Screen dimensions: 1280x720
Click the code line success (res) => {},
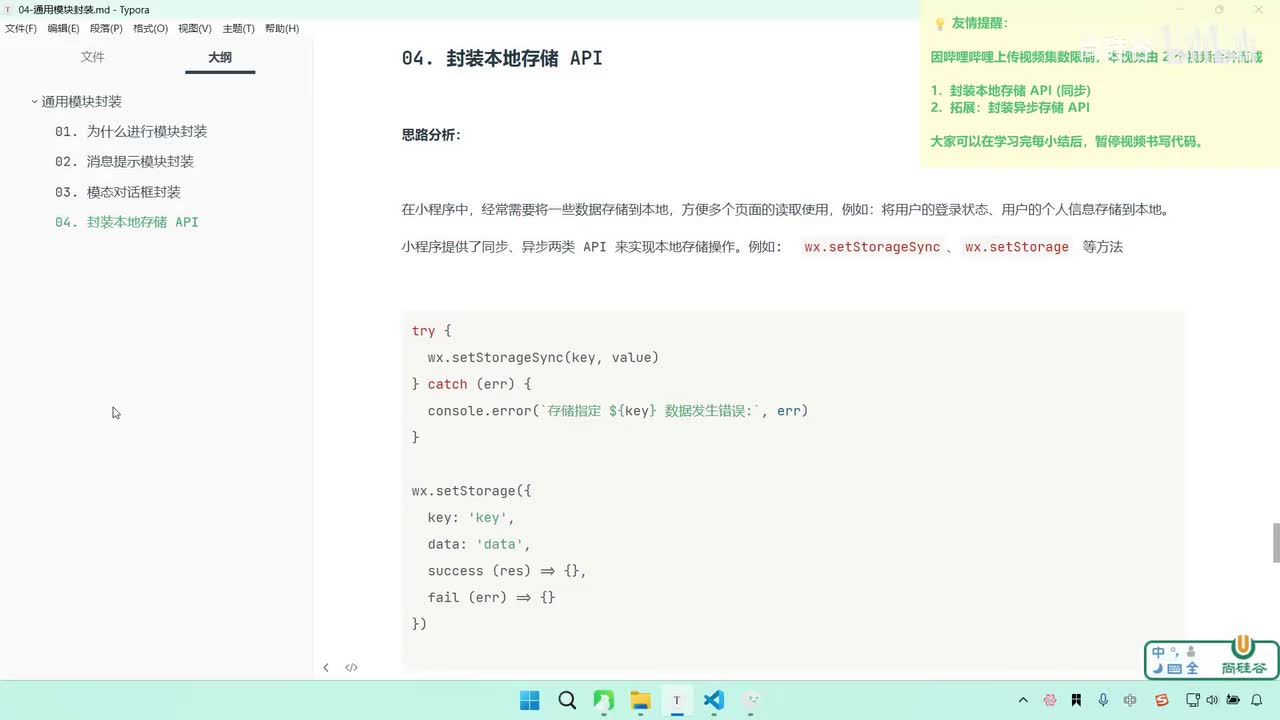click(507, 571)
